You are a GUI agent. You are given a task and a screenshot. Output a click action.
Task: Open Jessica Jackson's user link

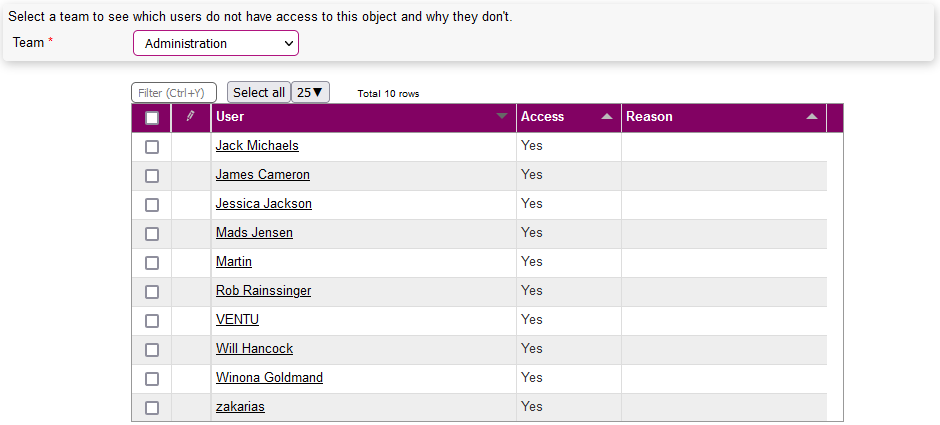[264, 204]
